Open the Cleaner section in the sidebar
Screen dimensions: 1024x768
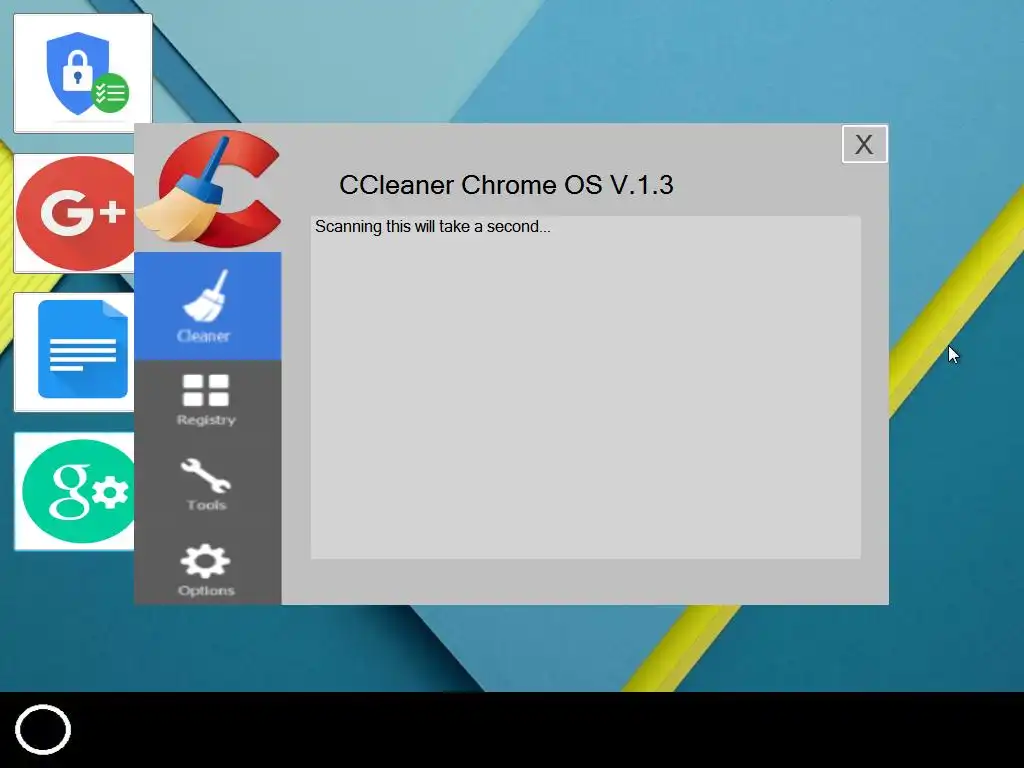click(x=208, y=306)
